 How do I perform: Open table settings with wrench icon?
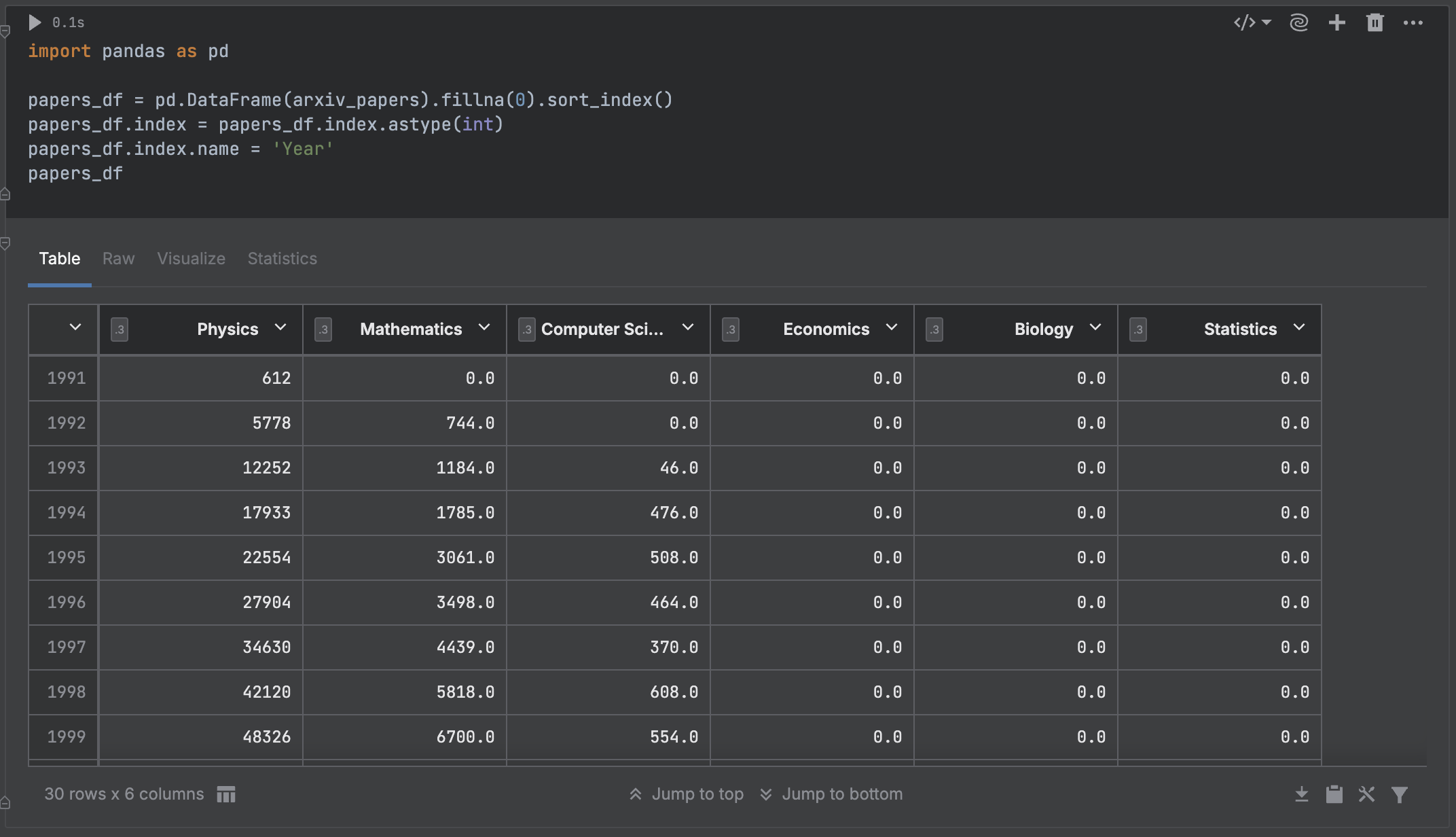[x=1367, y=794]
